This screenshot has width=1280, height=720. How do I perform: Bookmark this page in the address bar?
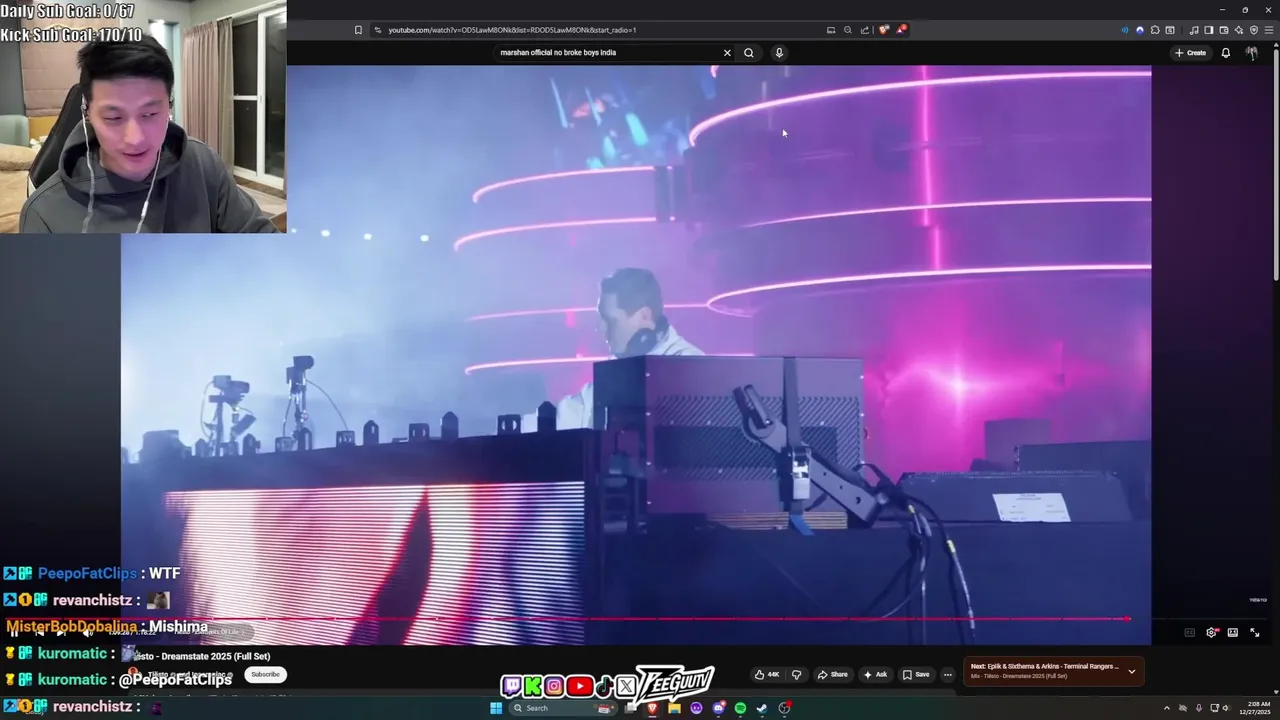pyautogui.click(x=358, y=30)
